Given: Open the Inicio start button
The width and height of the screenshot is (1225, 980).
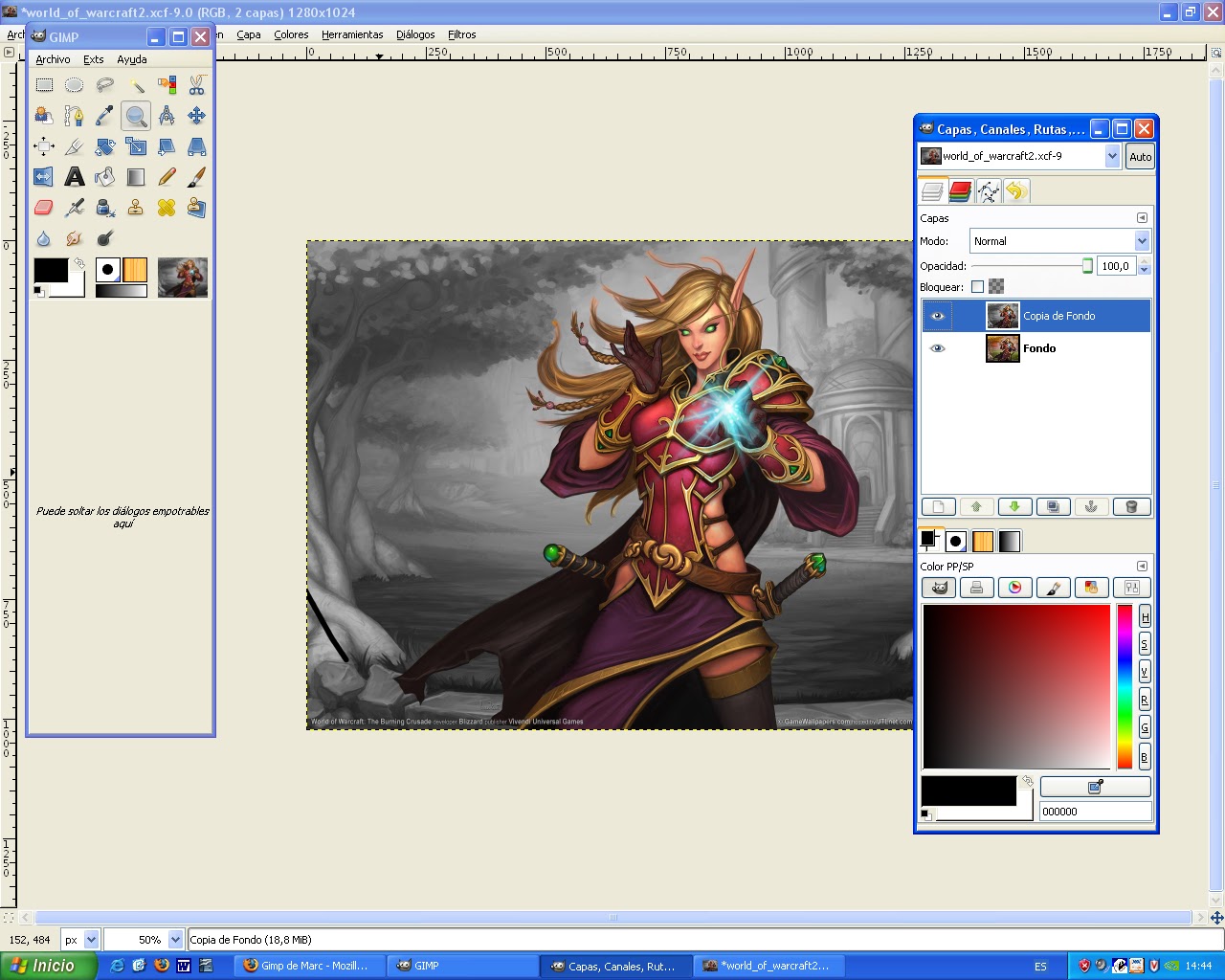Looking at the screenshot, I should pos(48,966).
